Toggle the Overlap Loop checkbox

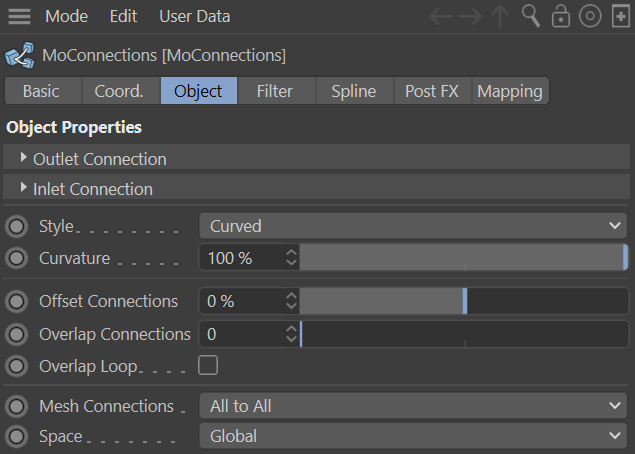pos(208,365)
